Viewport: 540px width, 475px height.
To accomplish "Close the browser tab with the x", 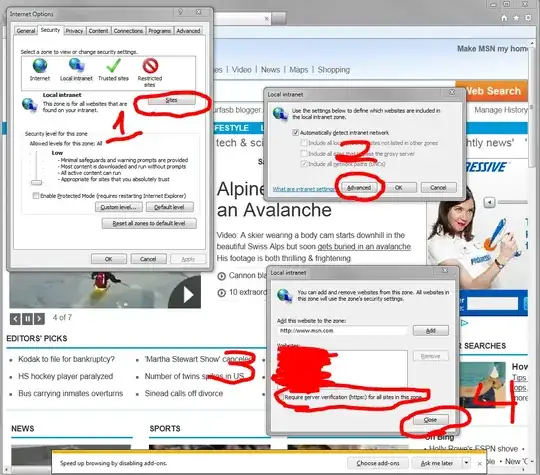I will click(267, 18).
